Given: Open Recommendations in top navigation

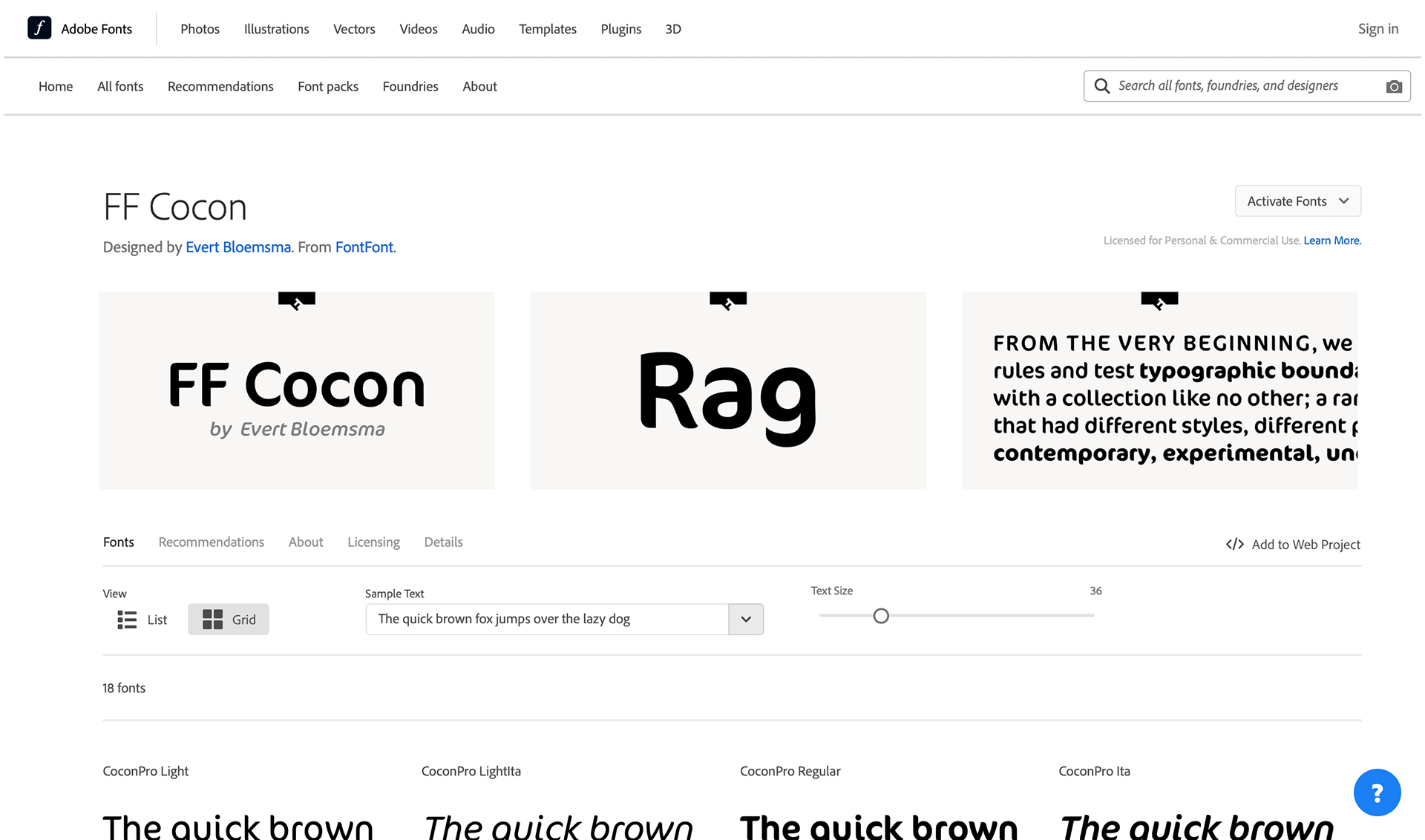Looking at the screenshot, I should pos(220,87).
